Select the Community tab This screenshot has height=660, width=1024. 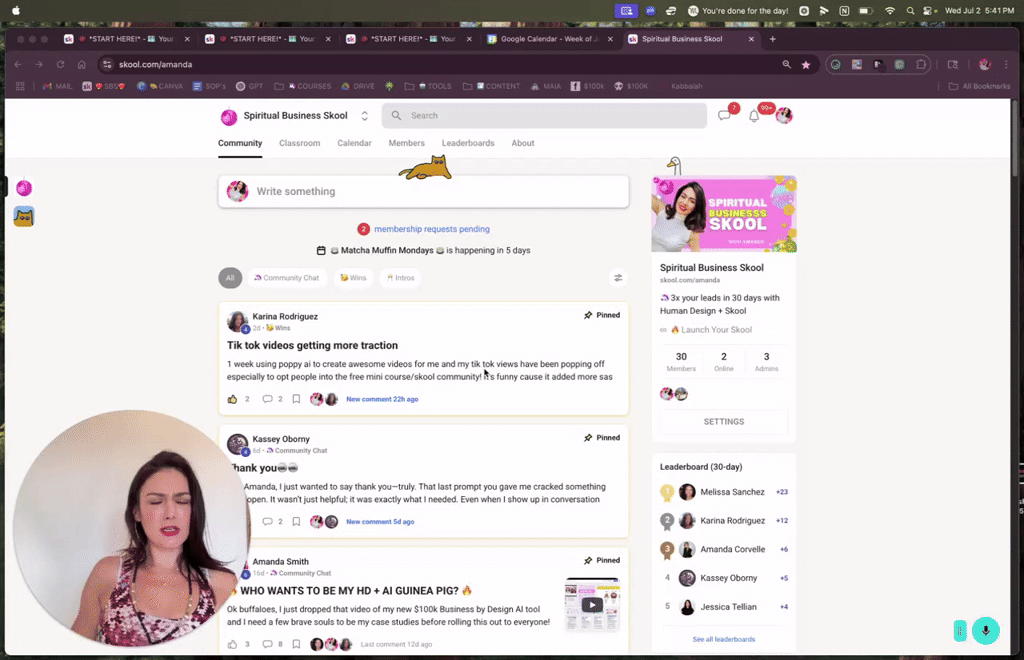pyautogui.click(x=240, y=143)
